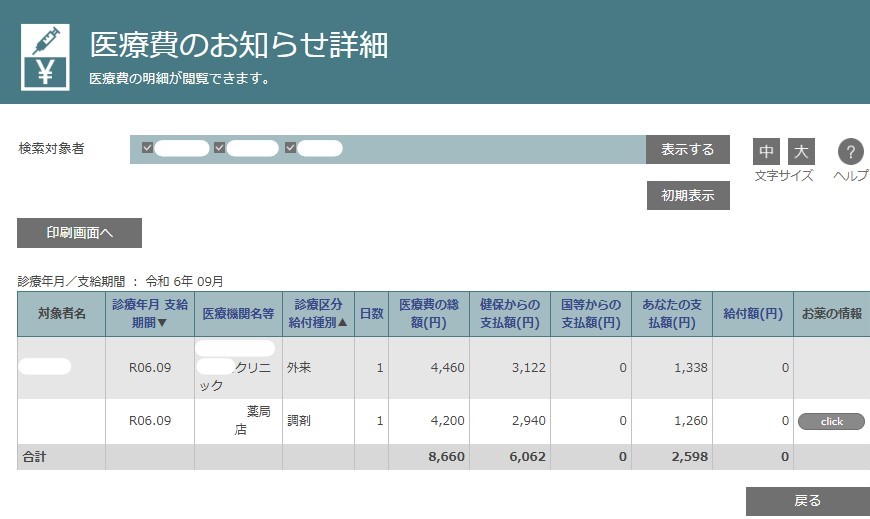Click the 初期表示 reset button
Viewport: 870px width, 519px height.
tap(688, 196)
